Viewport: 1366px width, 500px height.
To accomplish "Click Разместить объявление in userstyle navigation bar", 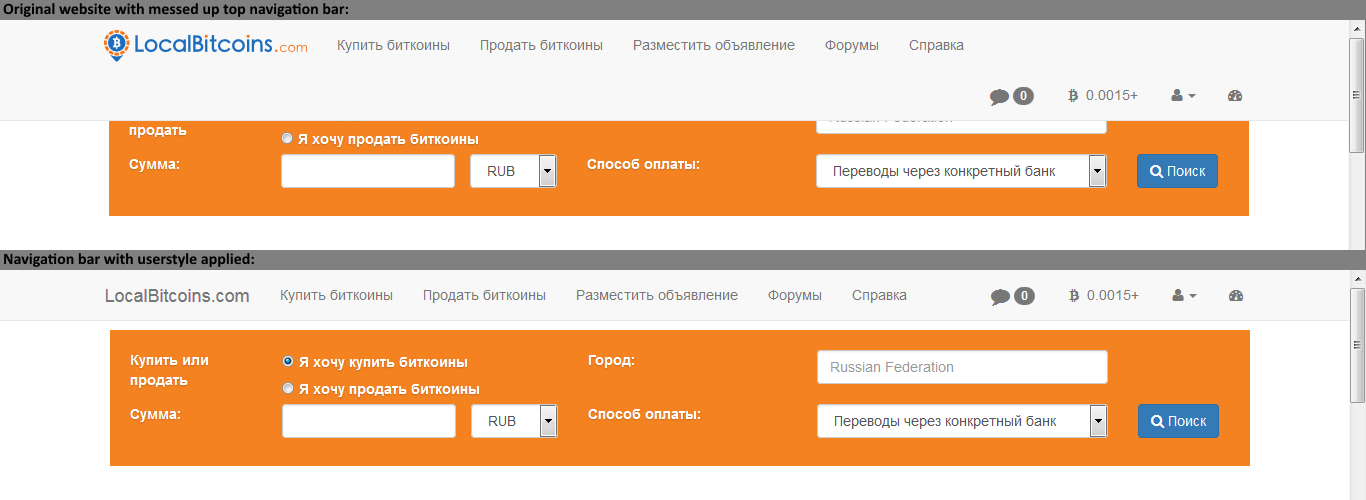I will [657, 295].
